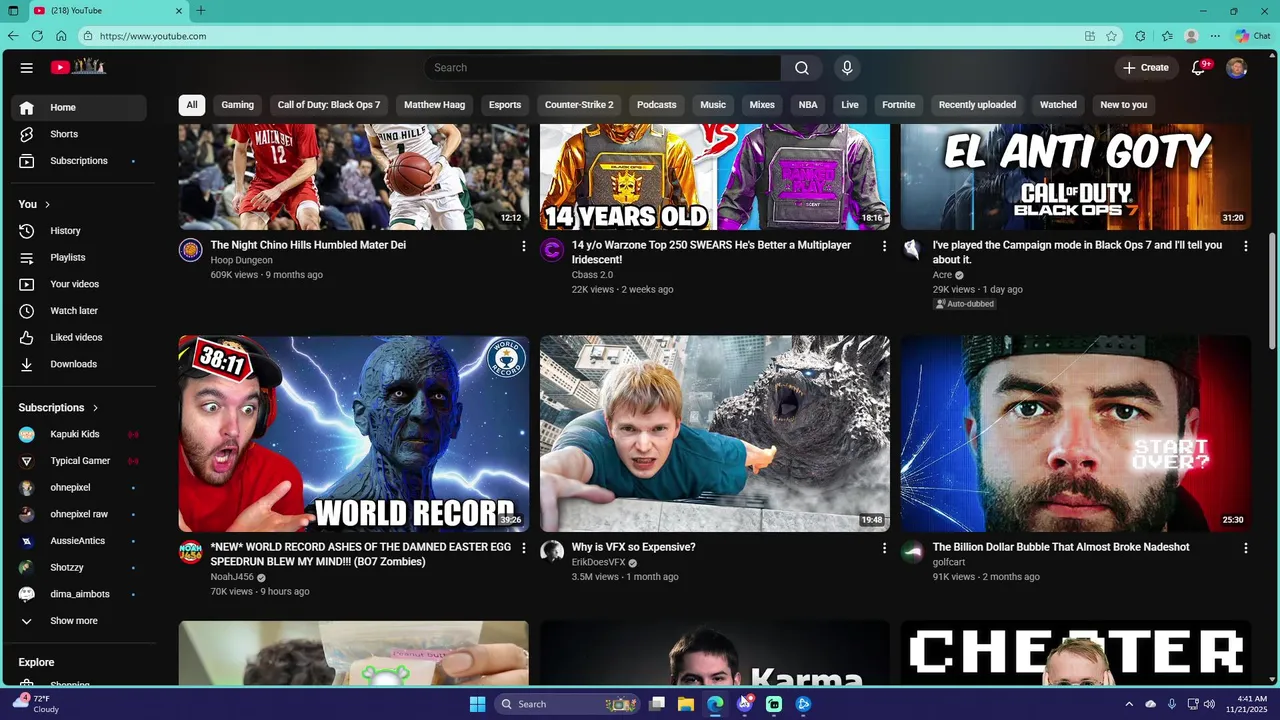Open Hoop Dungeon channel avatar
Image resolution: width=1280 pixels, height=720 pixels.
point(190,250)
